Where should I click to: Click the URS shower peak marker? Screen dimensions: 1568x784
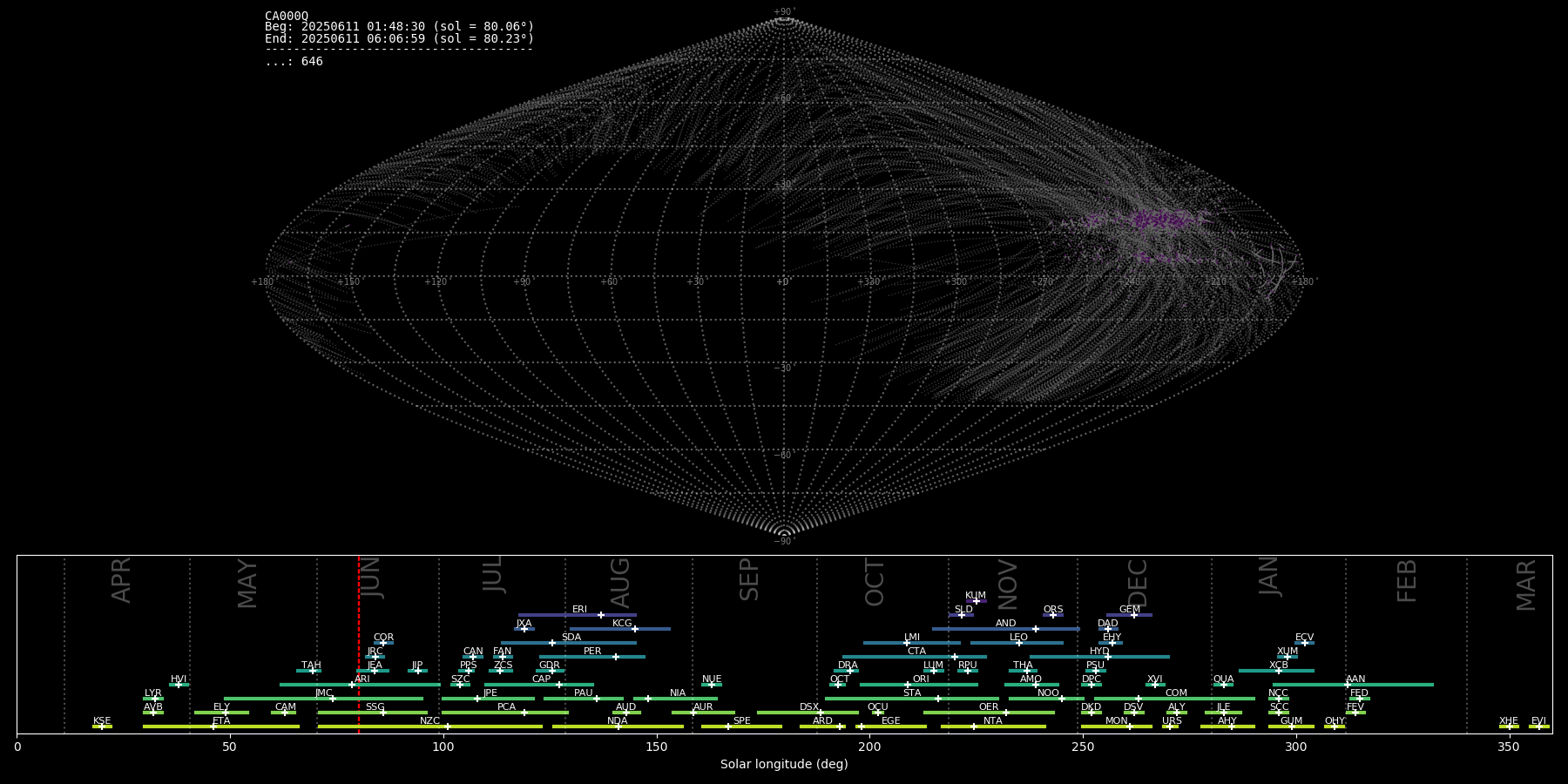[1171, 727]
